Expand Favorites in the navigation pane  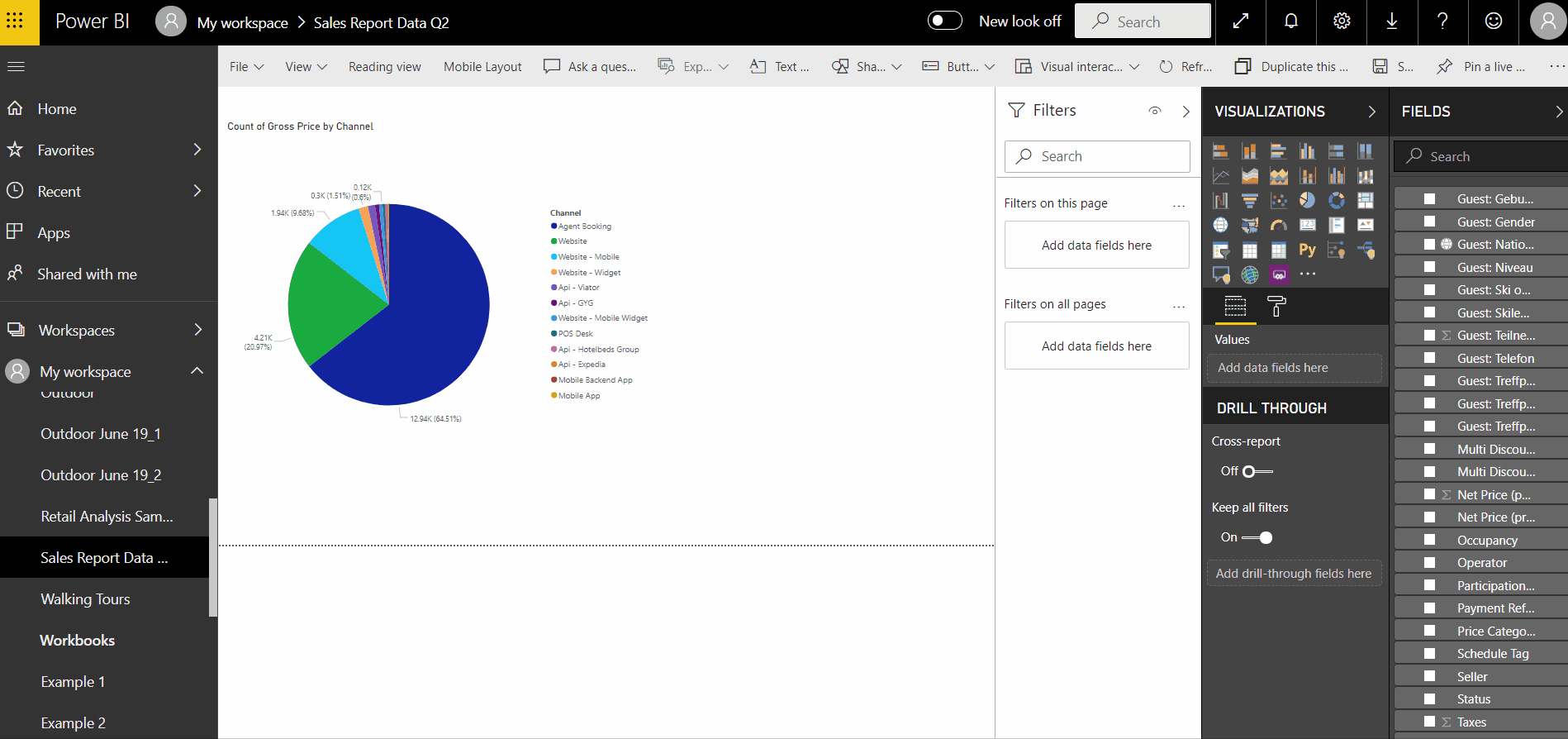(197, 150)
